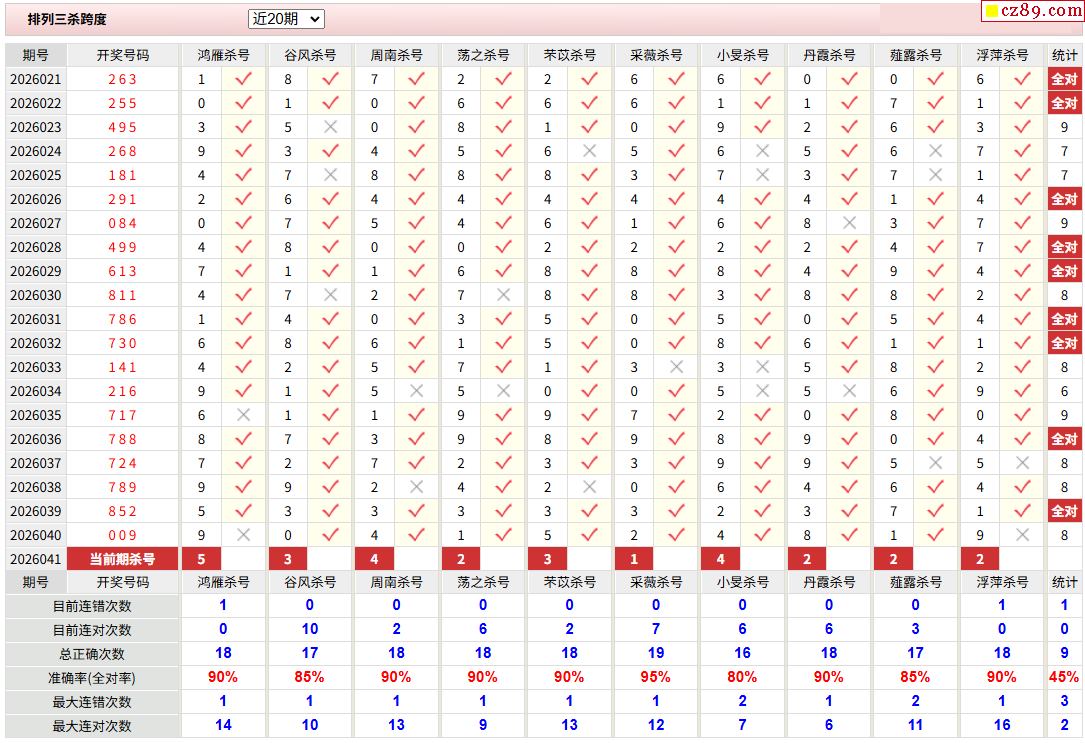The height and width of the screenshot is (743, 1085).
Task: Select the red 当前期杀号 label cell
Action: [x=122, y=559]
